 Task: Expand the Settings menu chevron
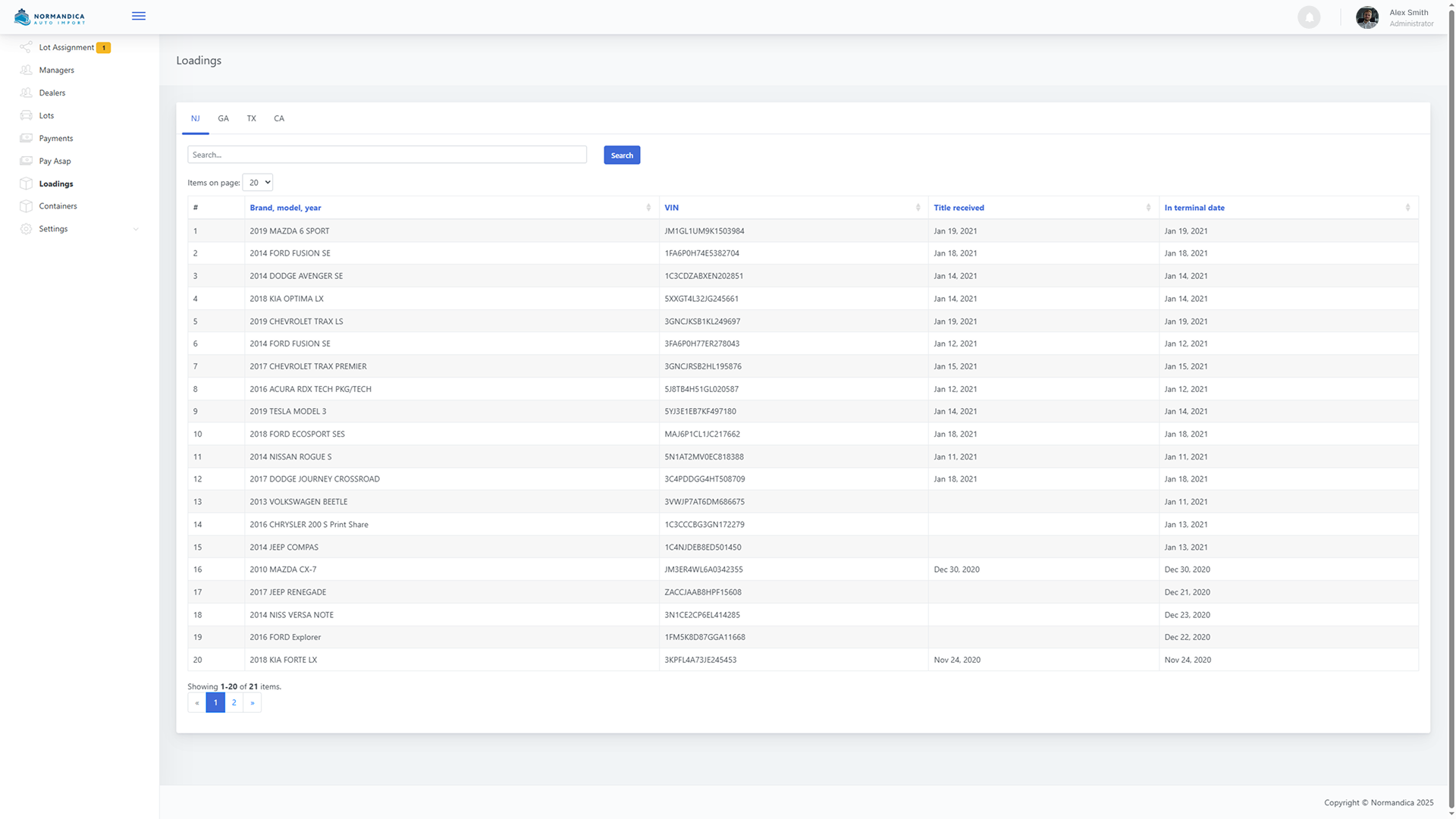[x=136, y=229]
